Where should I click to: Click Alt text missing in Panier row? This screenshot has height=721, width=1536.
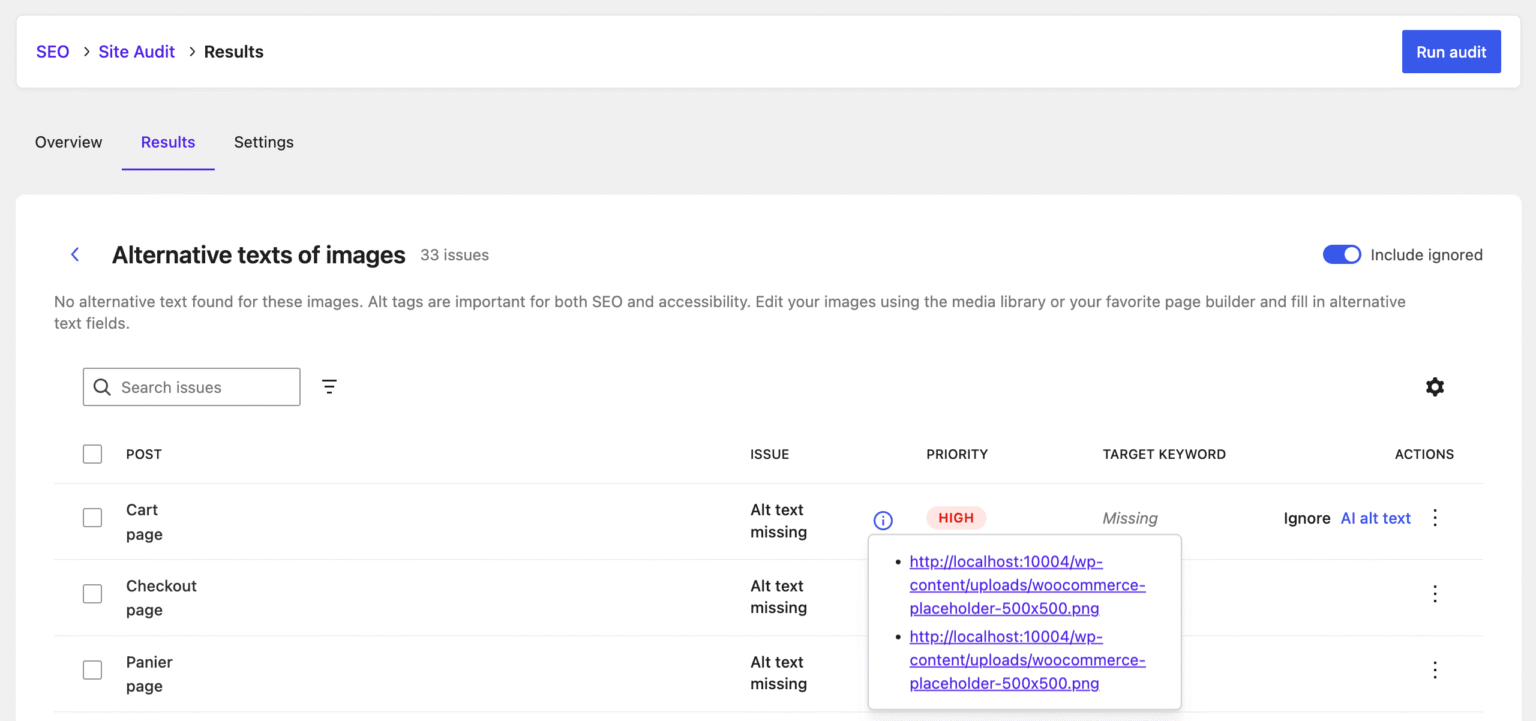pos(779,673)
